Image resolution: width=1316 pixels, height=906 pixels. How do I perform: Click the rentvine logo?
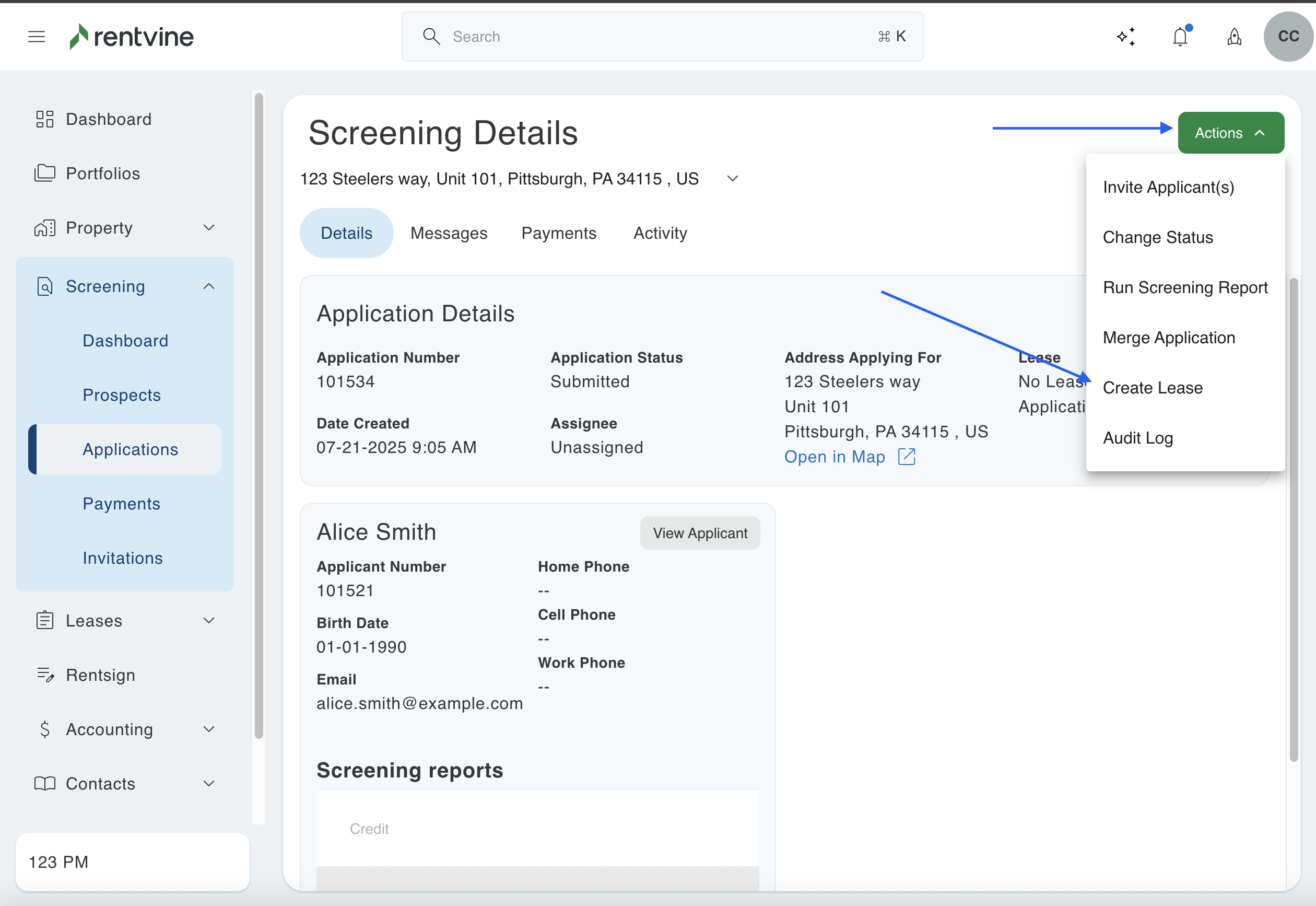[x=132, y=37]
